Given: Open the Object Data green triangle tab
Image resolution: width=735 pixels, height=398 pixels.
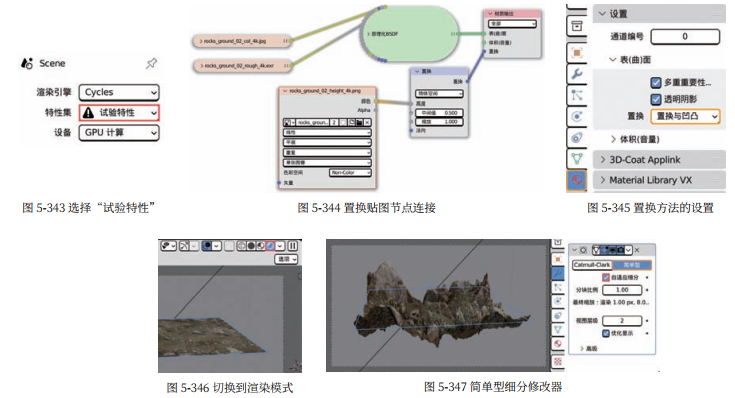Looking at the screenshot, I should pyautogui.click(x=577, y=159).
